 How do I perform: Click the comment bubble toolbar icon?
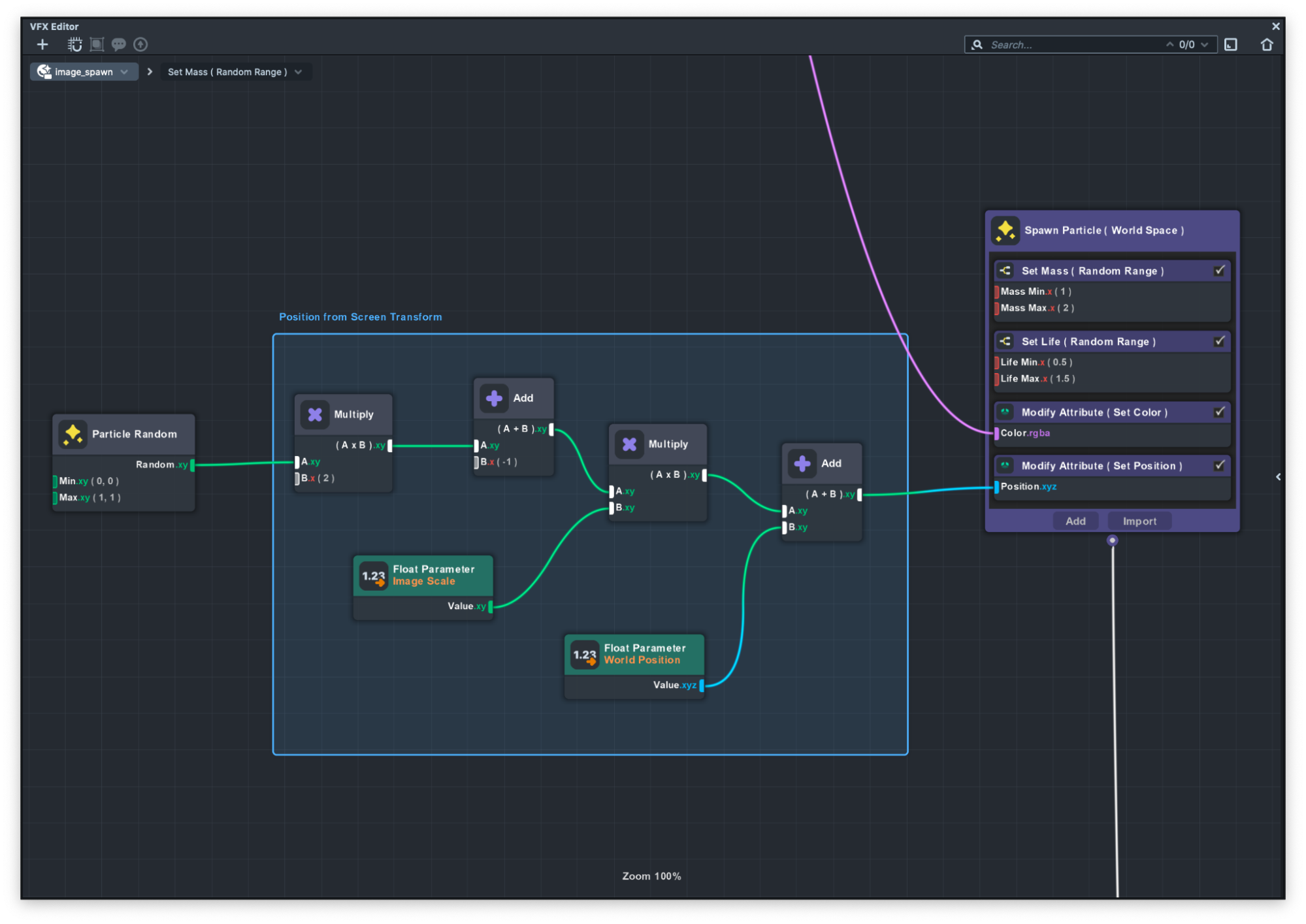click(x=118, y=44)
